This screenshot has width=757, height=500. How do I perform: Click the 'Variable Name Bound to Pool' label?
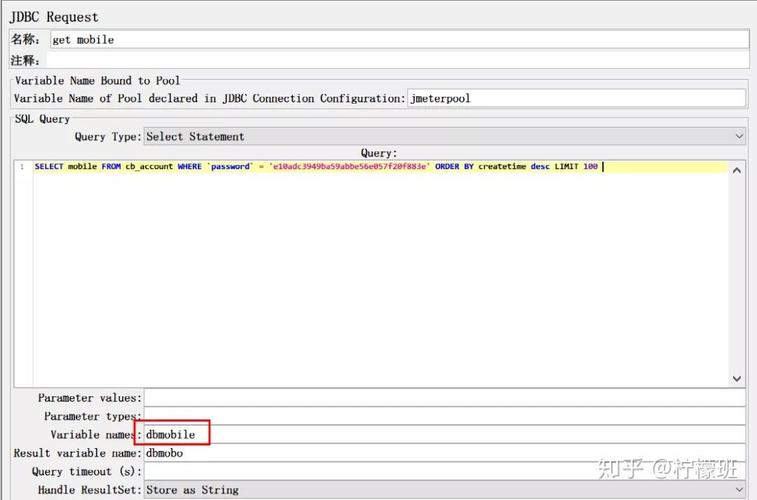(97, 81)
